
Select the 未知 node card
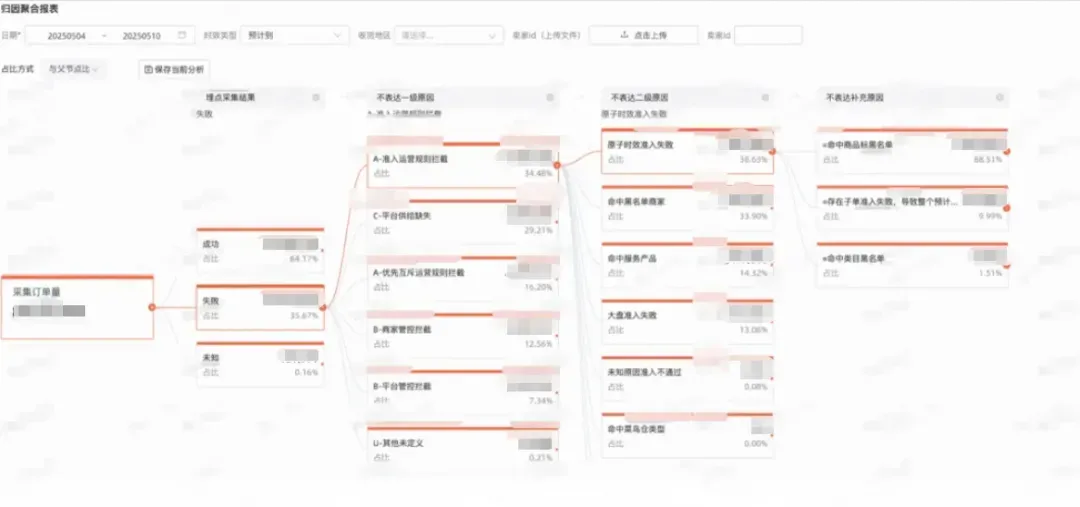[260, 365]
